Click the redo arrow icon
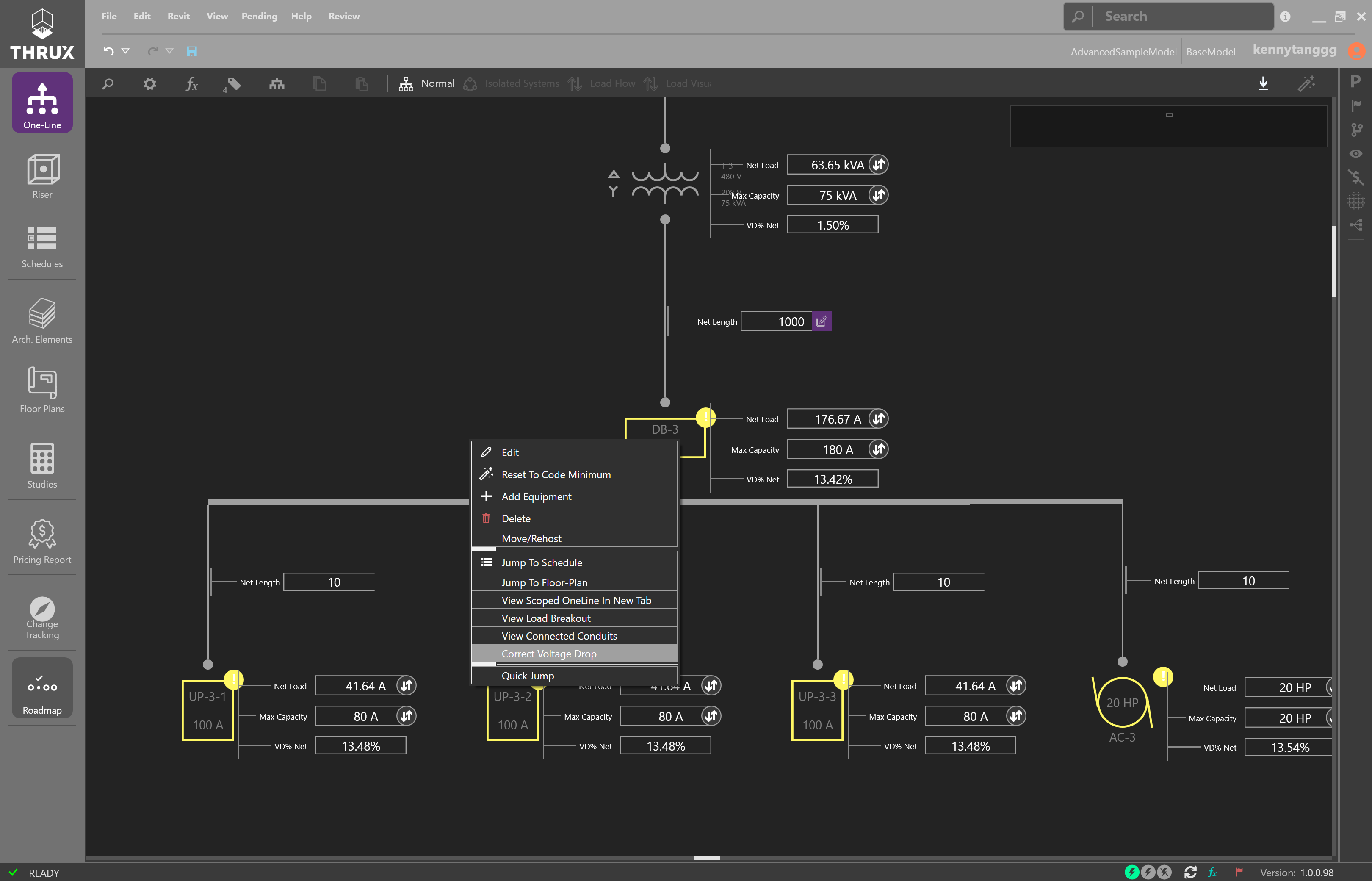The image size is (1372, 881). pyautogui.click(x=153, y=51)
